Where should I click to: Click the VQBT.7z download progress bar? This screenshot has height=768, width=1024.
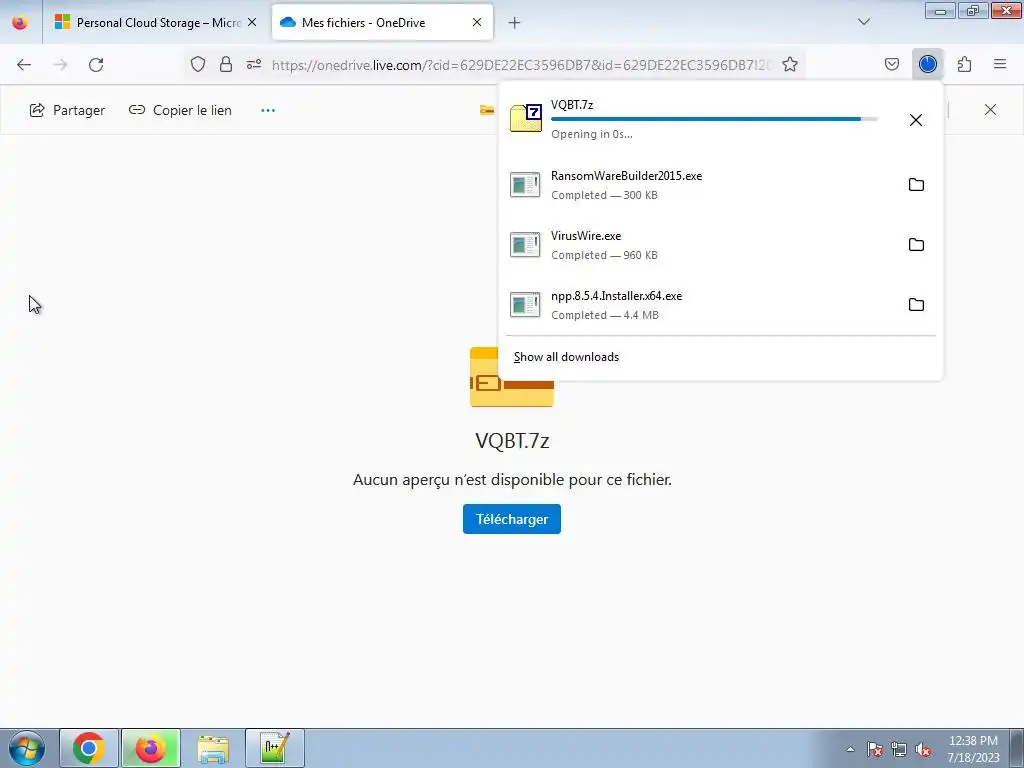click(x=714, y=120)
